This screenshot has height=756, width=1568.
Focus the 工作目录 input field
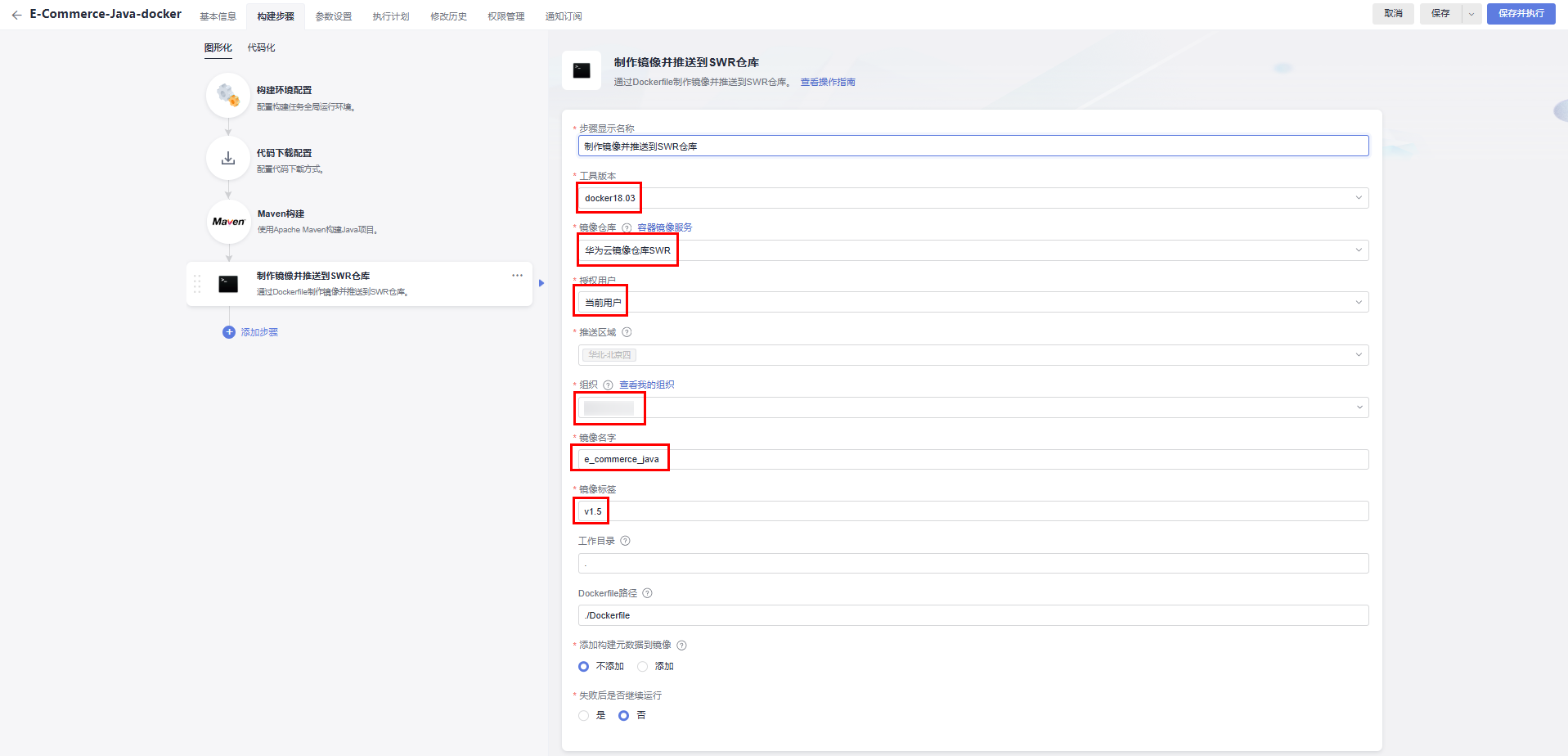click(x=973, y=564)
